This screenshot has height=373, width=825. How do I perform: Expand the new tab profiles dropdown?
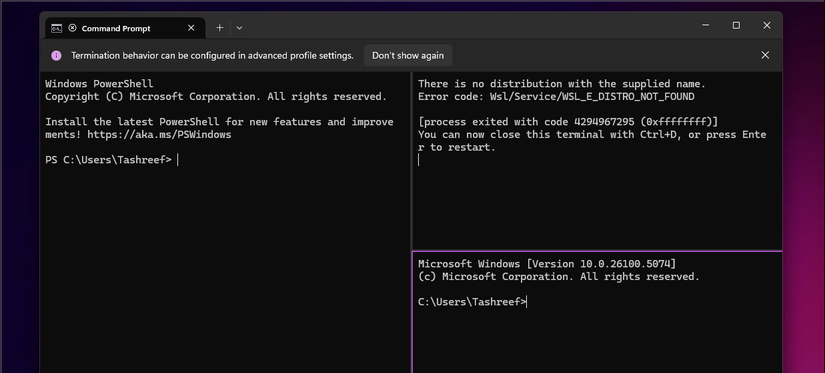click(x=239, y=28)
